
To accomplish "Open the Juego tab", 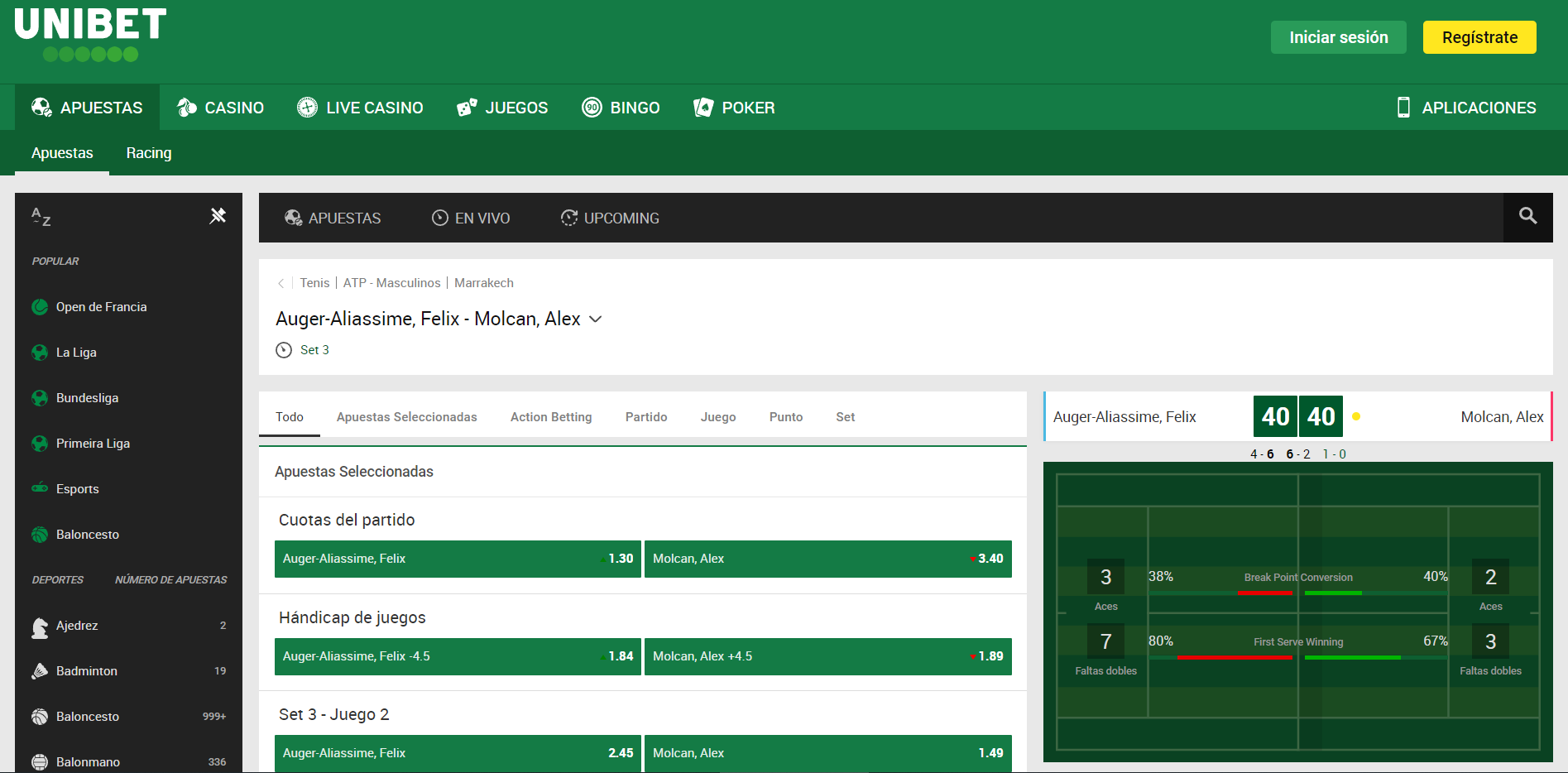I will click(718, 417).
